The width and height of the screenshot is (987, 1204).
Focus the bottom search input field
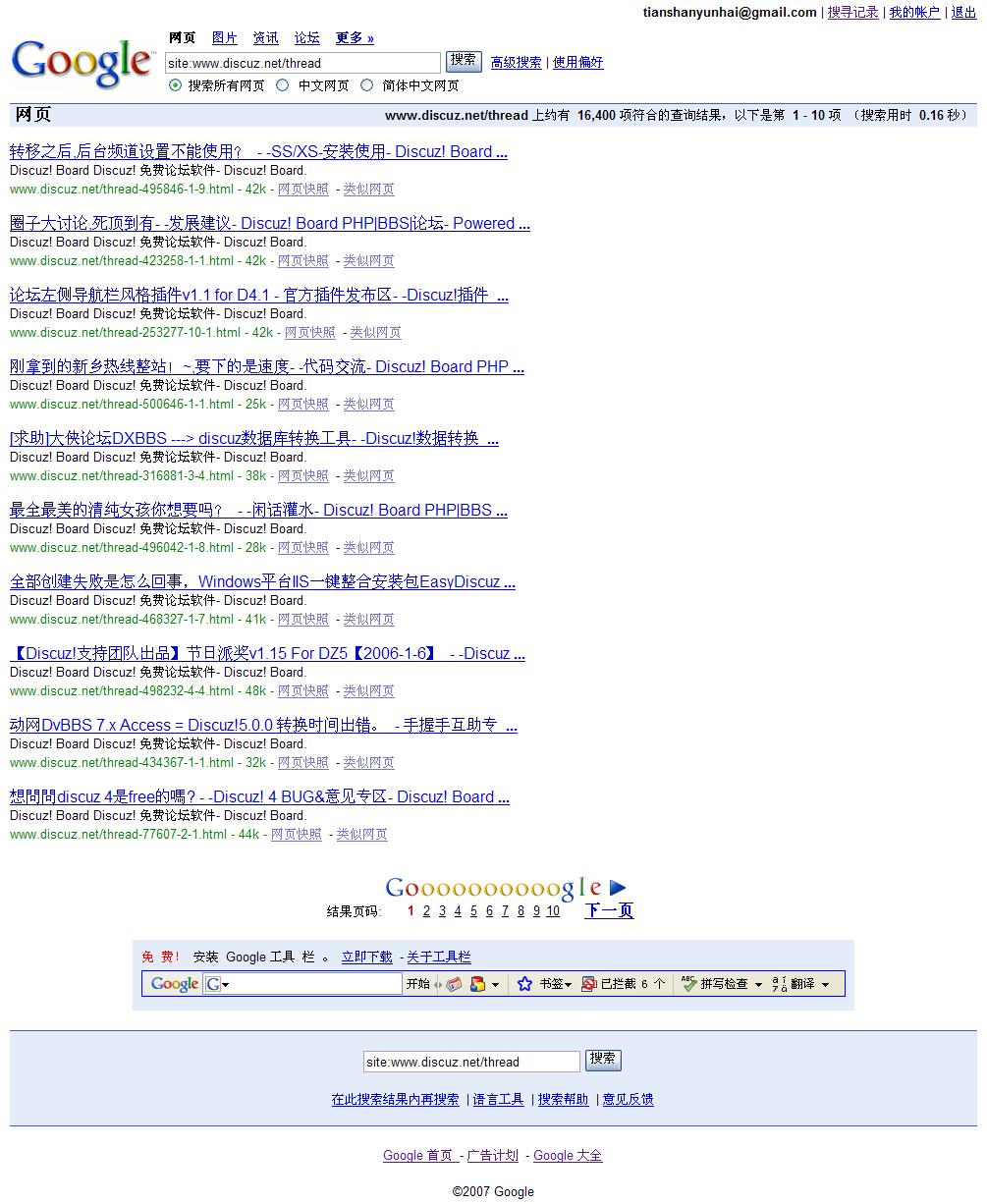(471, 1062)
